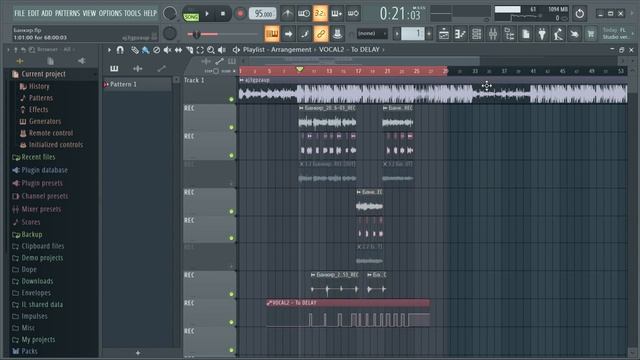Select Pattern 1 in the picker

(x=137, y=84)
